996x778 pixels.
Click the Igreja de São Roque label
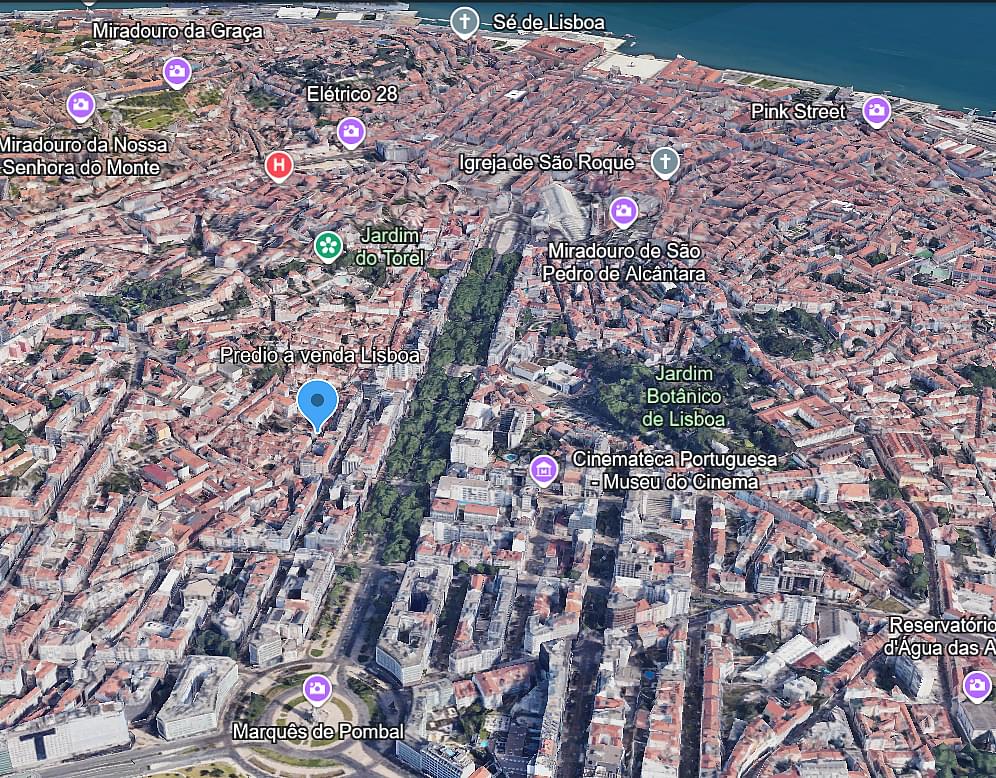click(x=546, y=163)
